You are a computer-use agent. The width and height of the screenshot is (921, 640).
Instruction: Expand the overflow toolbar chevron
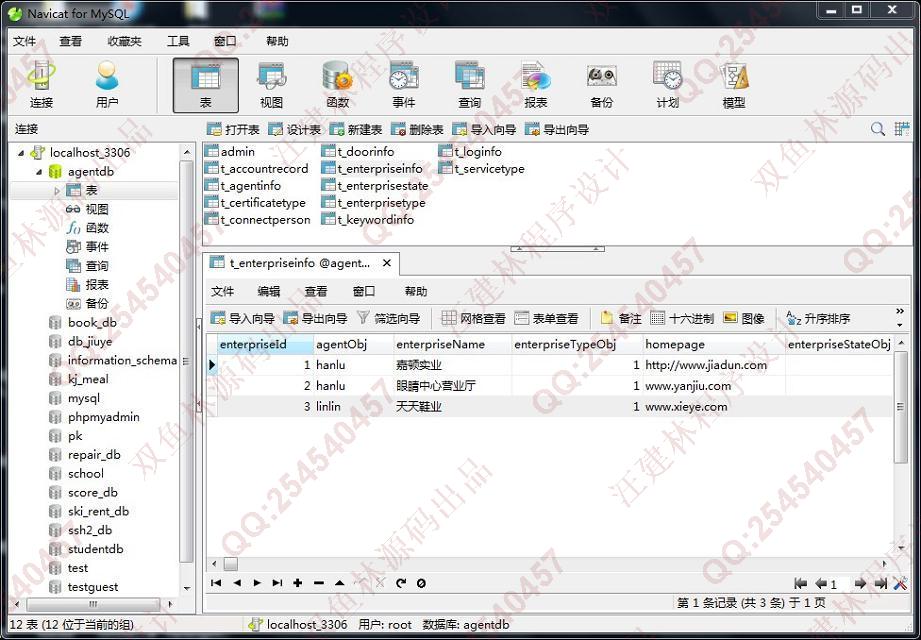tap(900, 311)
